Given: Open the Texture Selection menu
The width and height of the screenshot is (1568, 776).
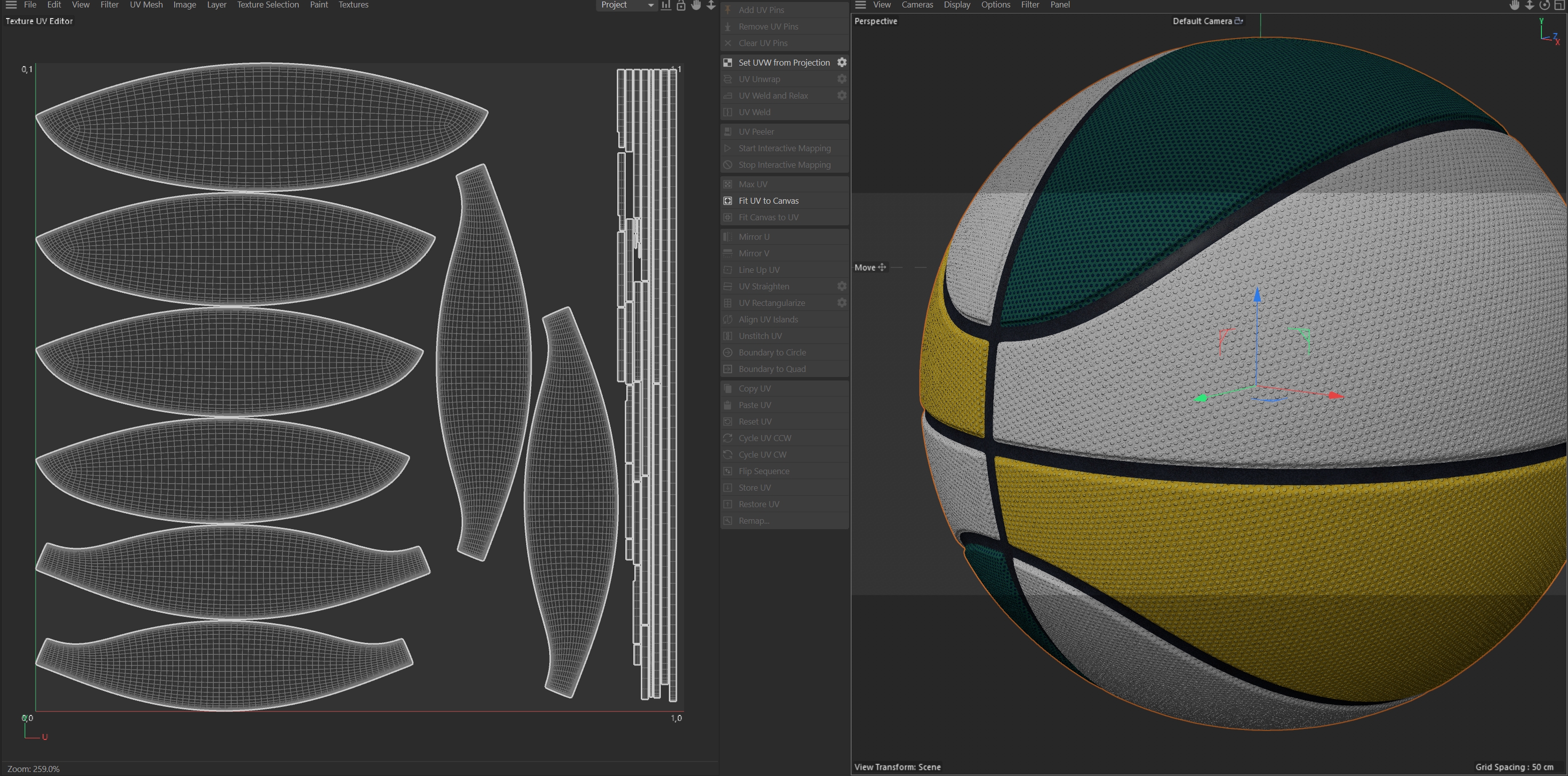Looking at the screenshot, I should coord(268,5).
